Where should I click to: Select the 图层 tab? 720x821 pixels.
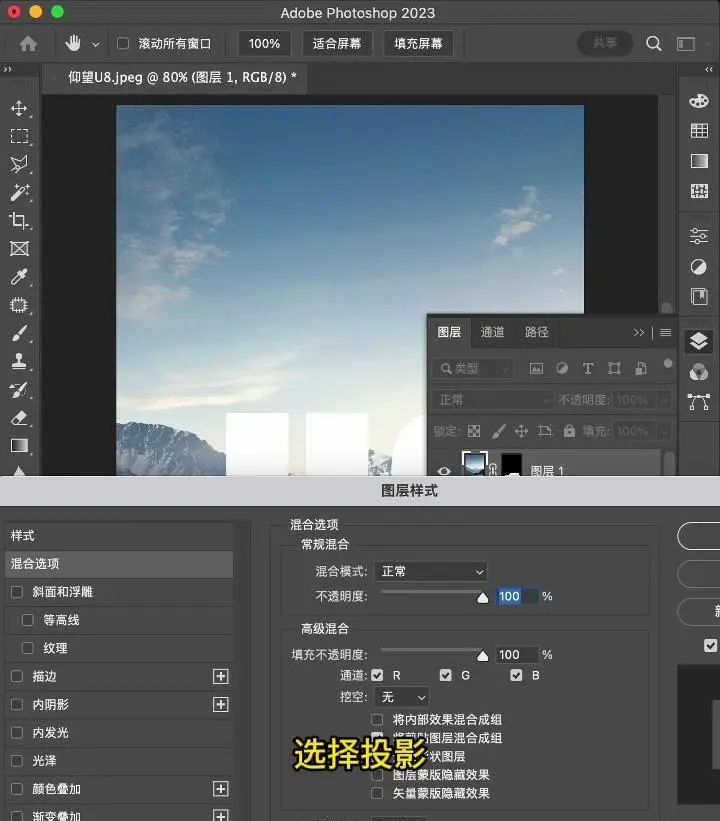click(449, 332)
